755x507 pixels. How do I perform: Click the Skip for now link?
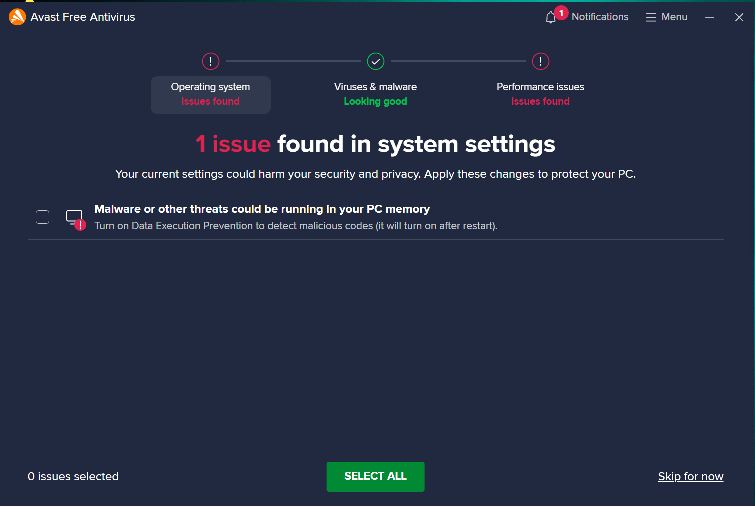point(690,477)
